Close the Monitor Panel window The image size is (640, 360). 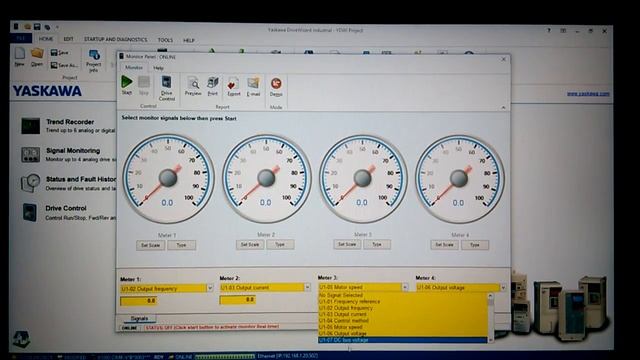(503, 59)
